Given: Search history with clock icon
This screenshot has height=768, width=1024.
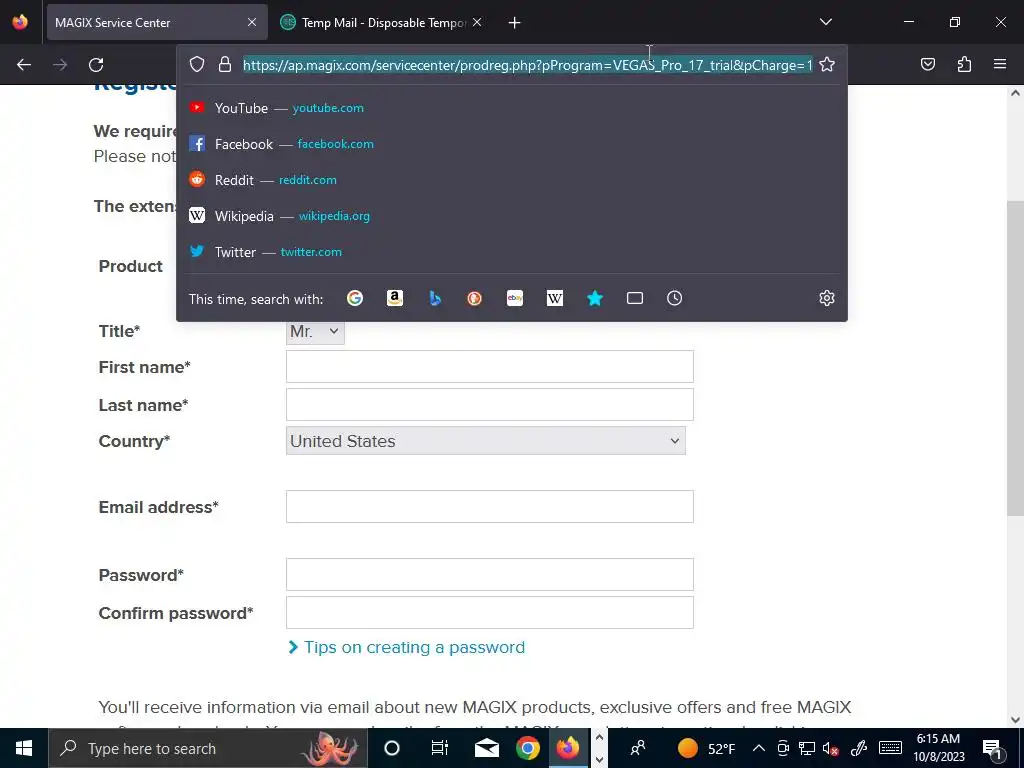Looking at the screenshot, I should pyautogui.click(x=675, y=298).
